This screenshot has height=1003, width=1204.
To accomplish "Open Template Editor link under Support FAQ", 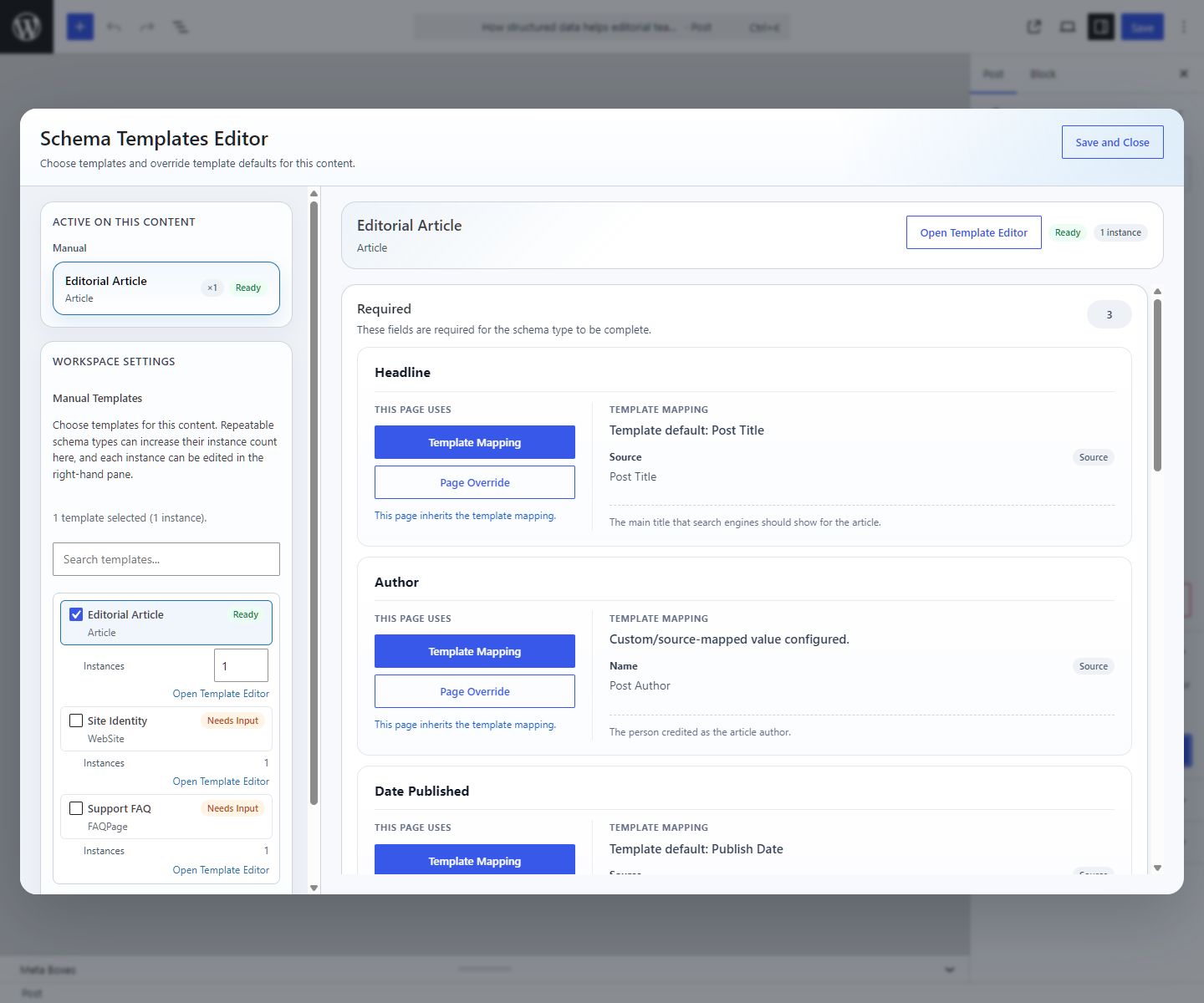I will tap(221, 870).
